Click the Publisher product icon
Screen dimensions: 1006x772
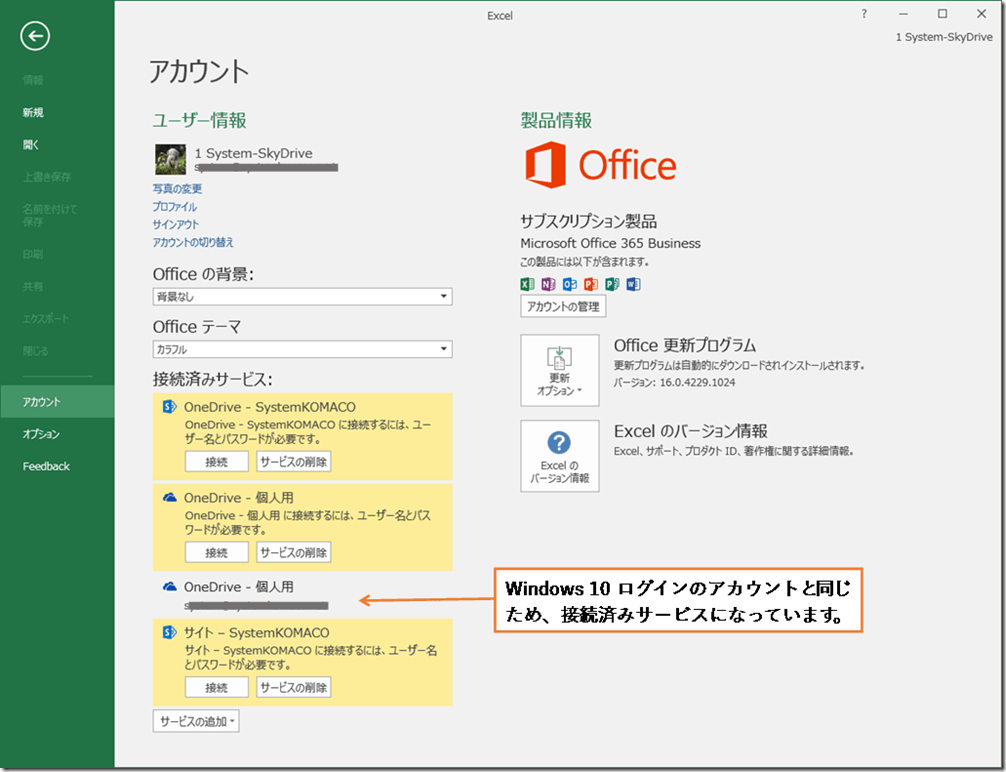click(611, 284)
